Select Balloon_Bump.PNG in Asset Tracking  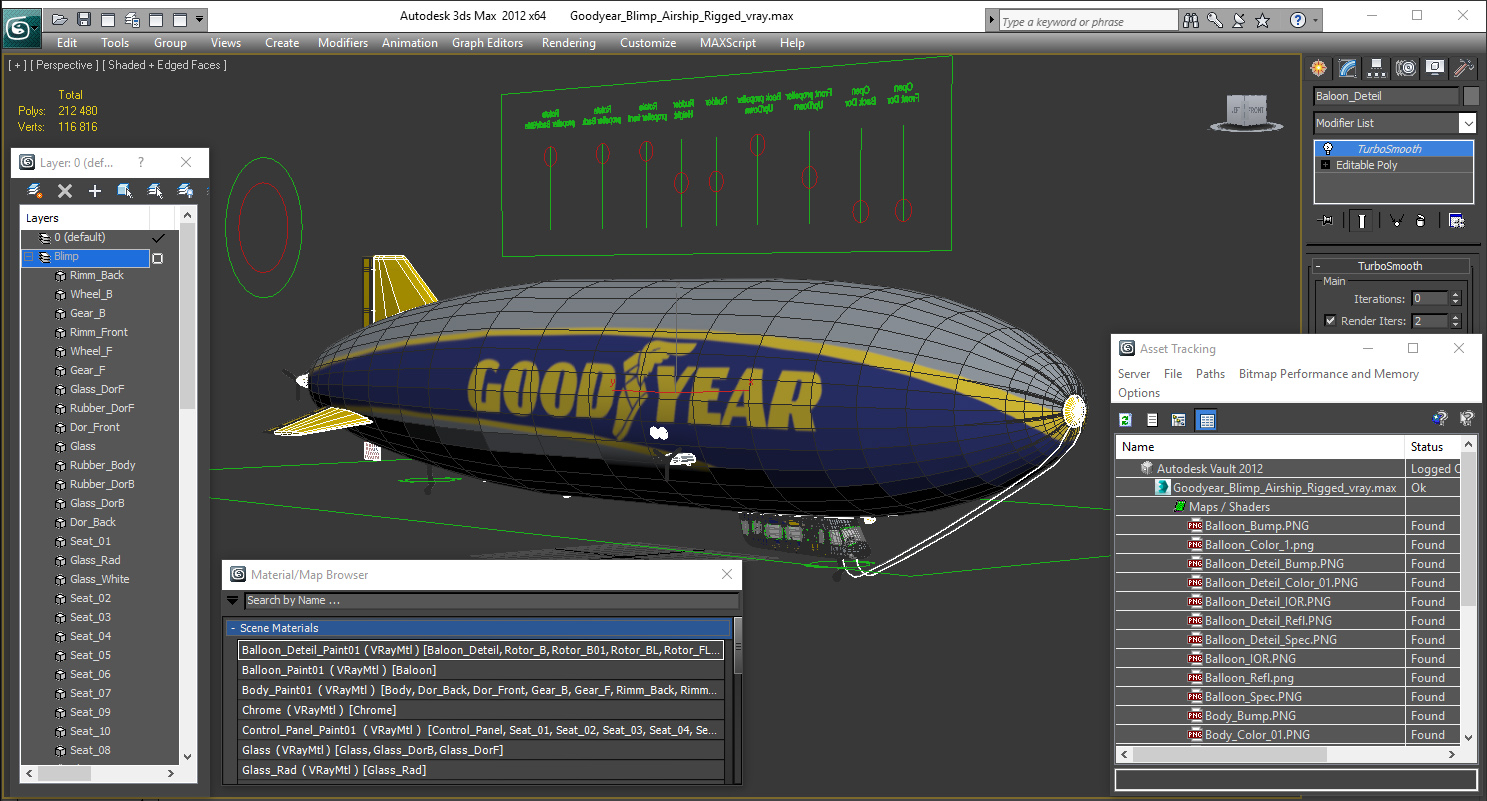(x=1256, y=526)
